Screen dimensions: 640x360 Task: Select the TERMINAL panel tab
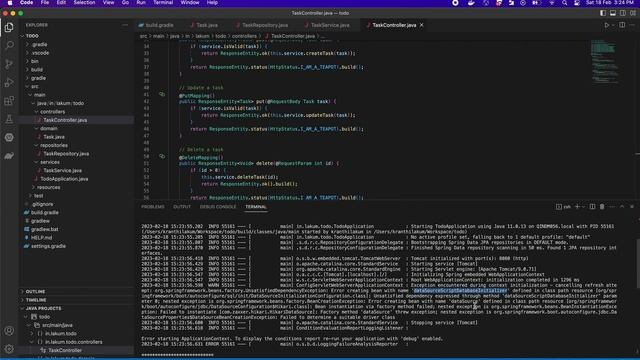[x=256, y=207]
